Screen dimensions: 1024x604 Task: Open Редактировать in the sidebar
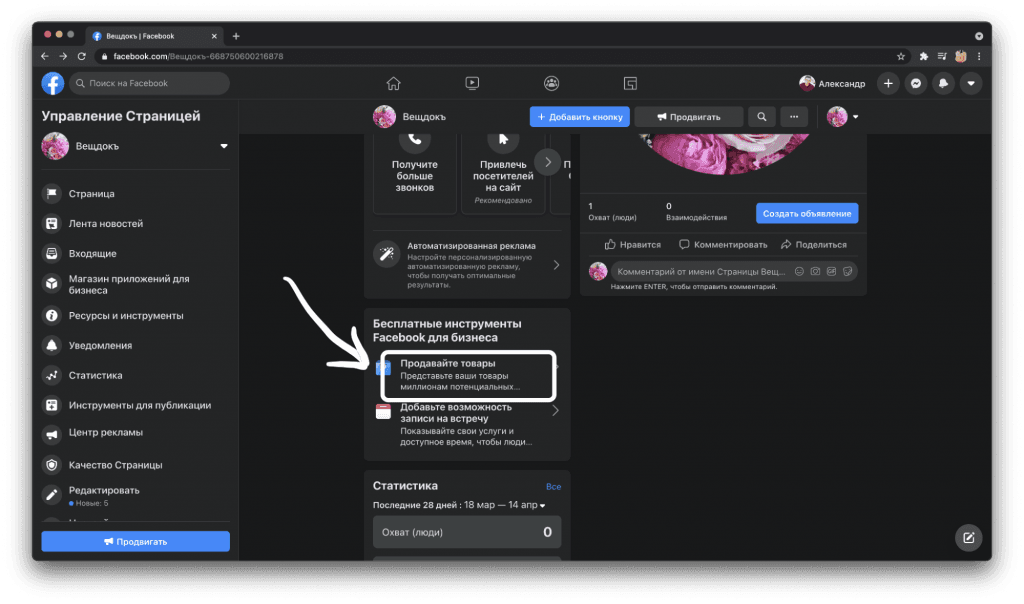(136, 496)
